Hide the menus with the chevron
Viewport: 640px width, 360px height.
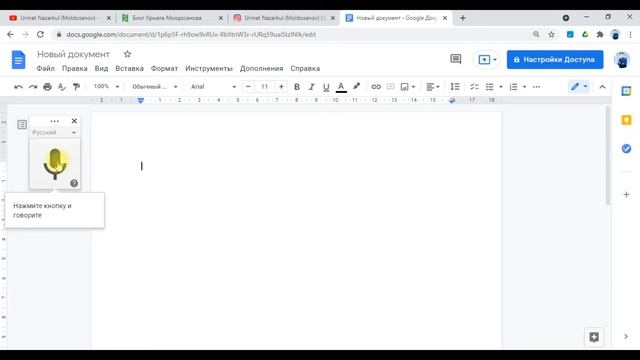coord(602,87)
